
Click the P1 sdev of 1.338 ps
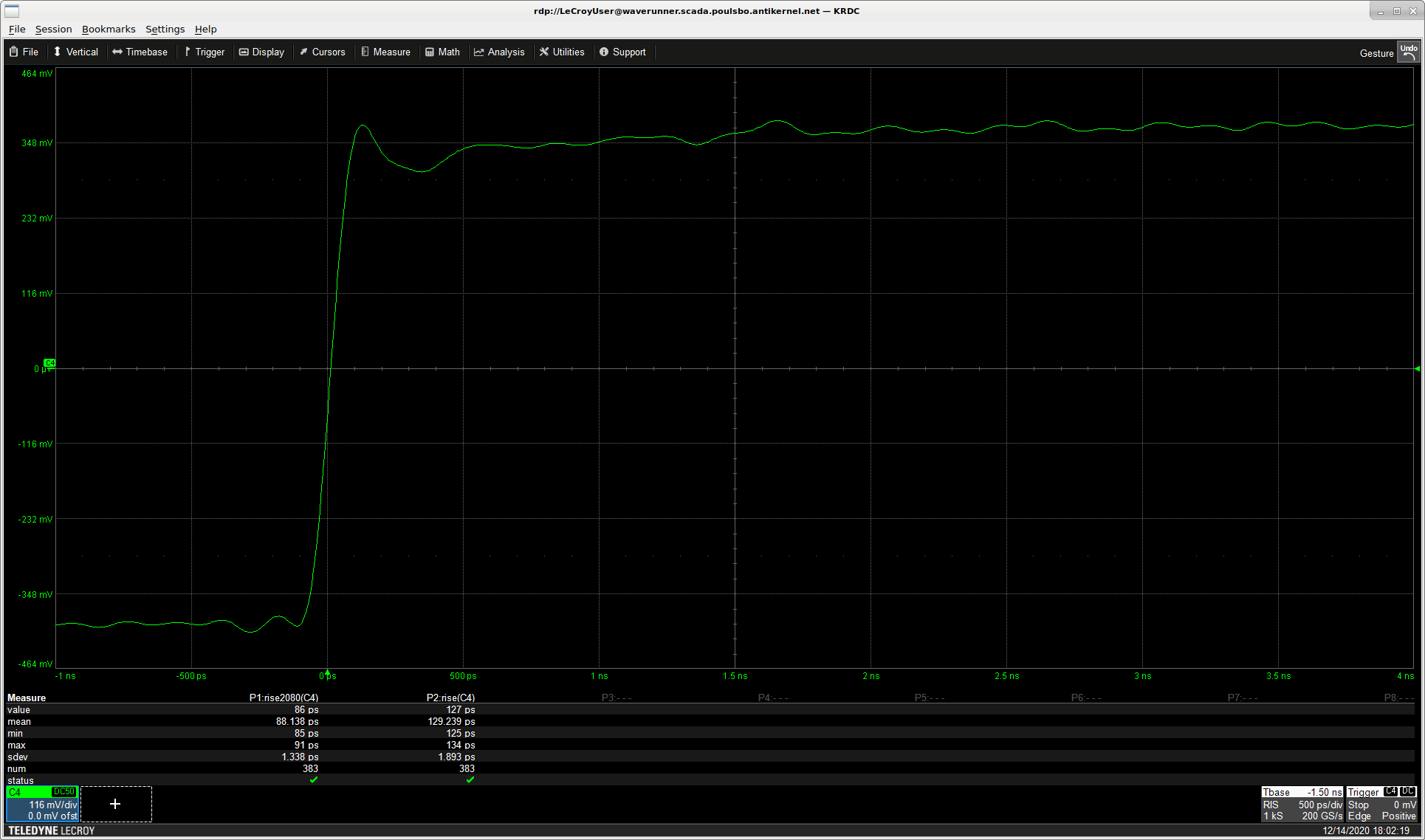pos(300,757)
